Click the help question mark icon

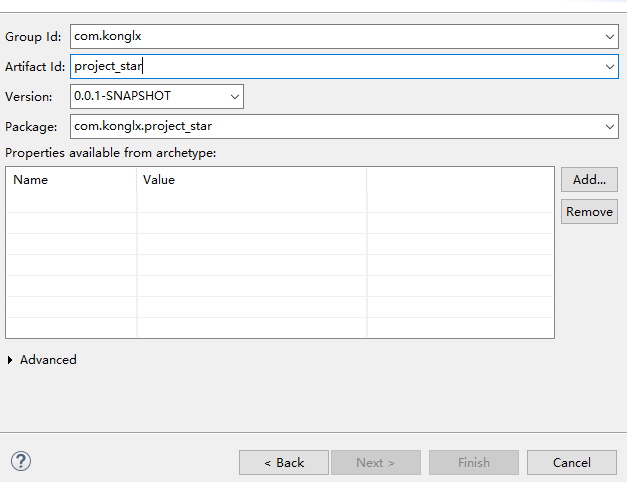click(x=21, y=461)
